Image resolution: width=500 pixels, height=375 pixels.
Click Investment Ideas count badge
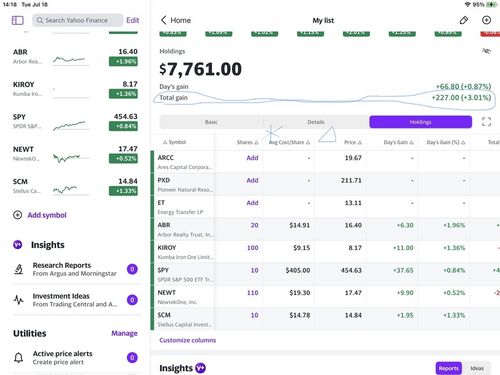[132, 300]
